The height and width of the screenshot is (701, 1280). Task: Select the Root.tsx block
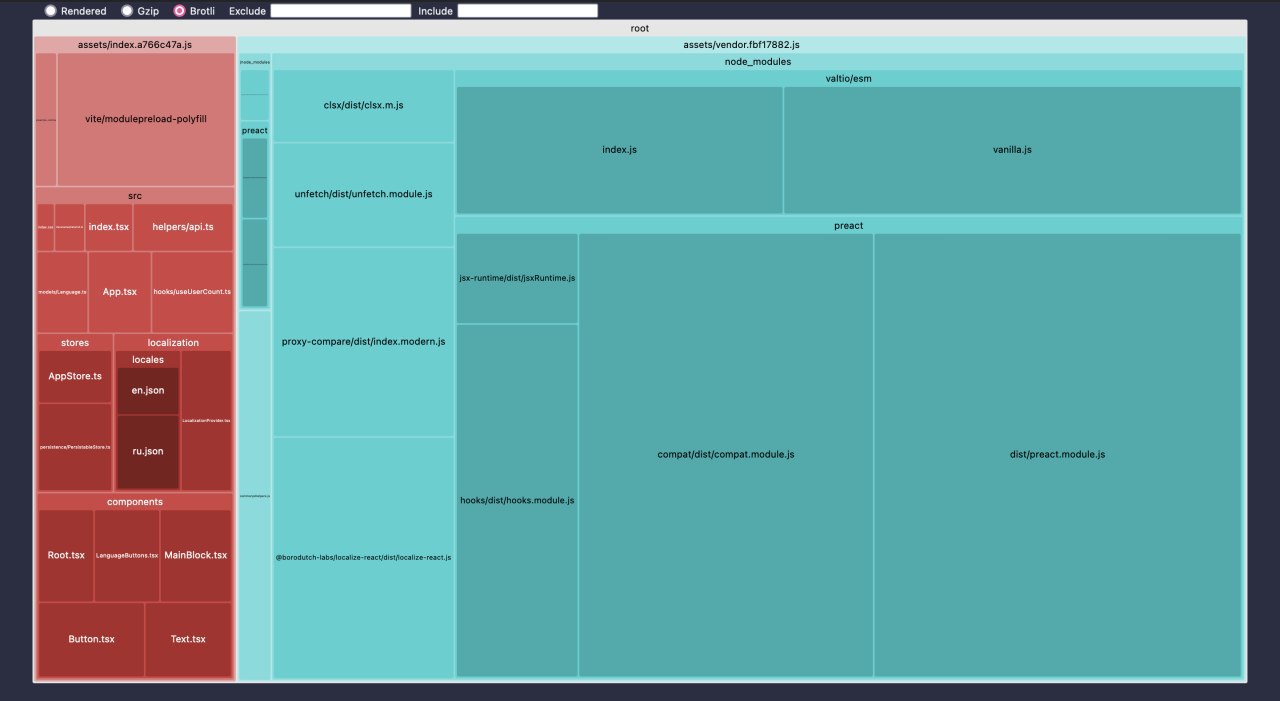pos(66,556)
